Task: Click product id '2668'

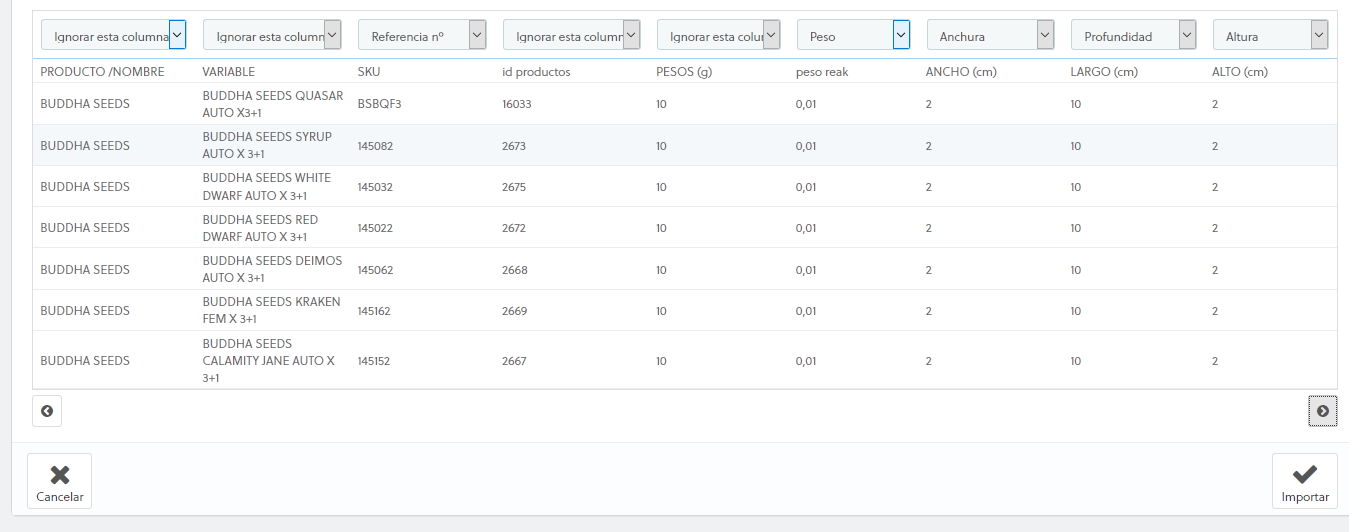Action: click(x=515, y=270)
